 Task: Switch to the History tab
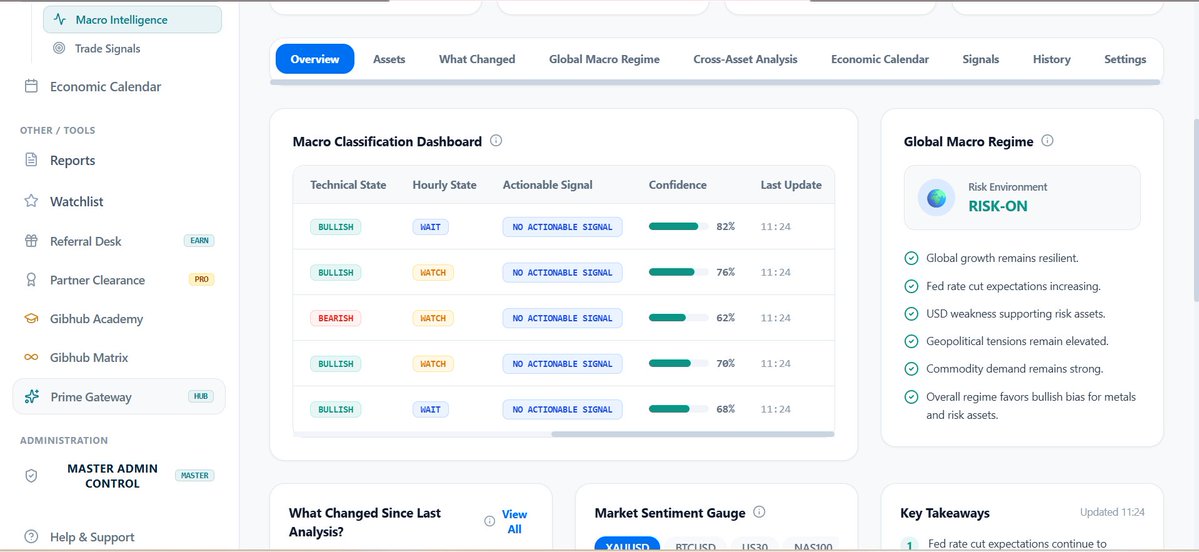pos(1051,59)
